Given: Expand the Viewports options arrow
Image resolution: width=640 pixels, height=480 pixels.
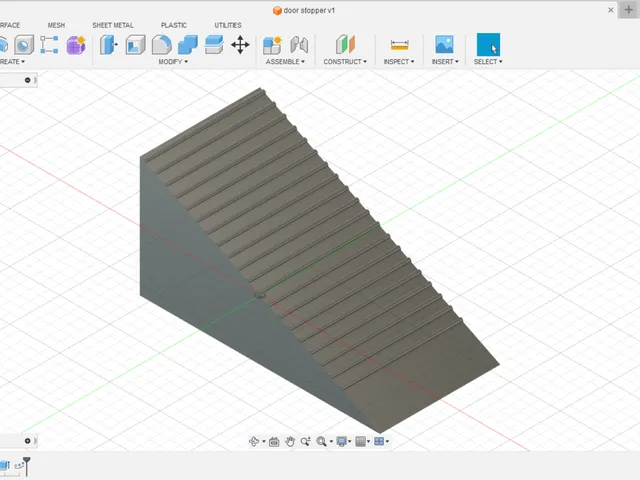Looking at the screenshot, I should pyautogui.click(x=387, y=442).
